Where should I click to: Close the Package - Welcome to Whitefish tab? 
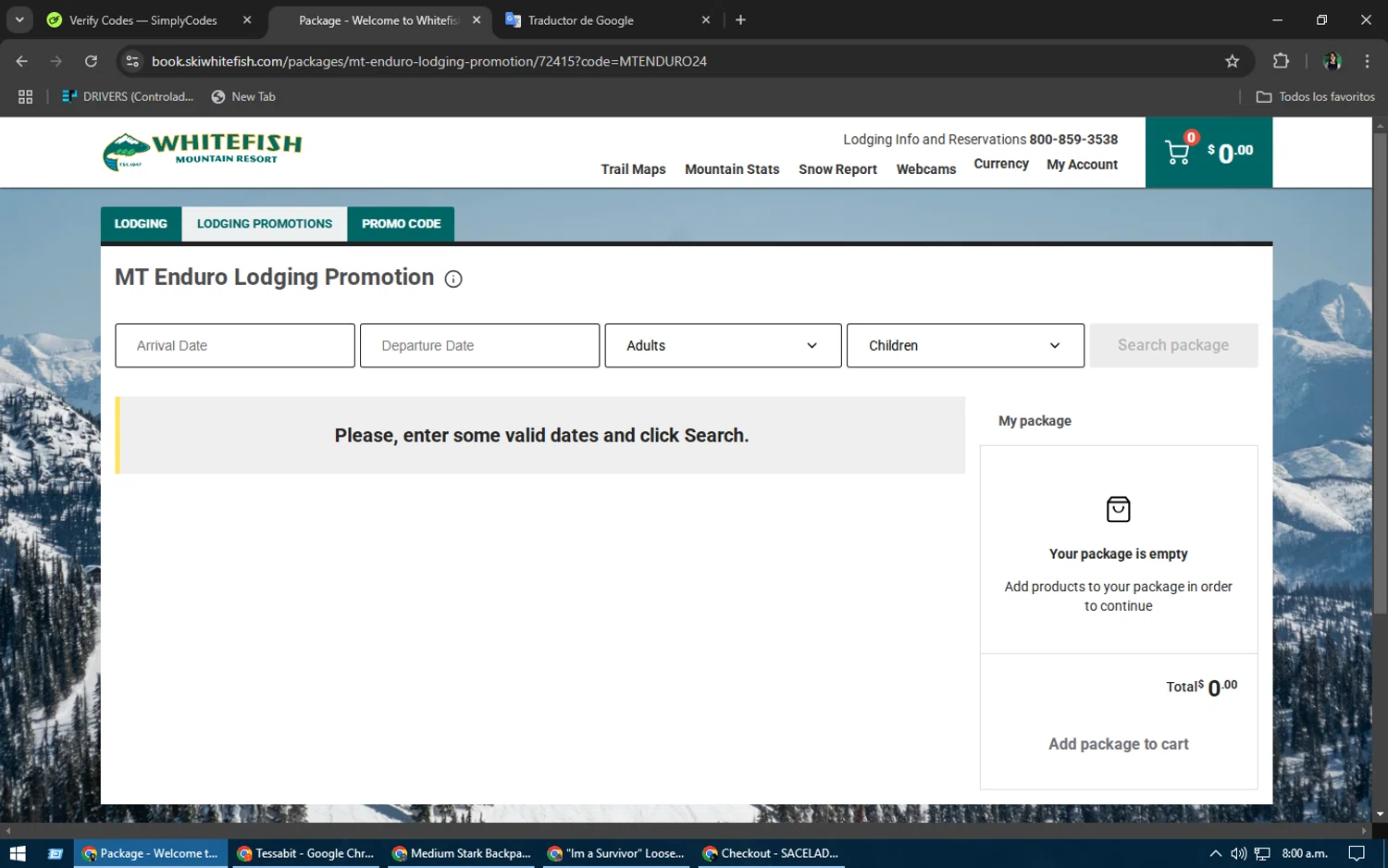point(477,20)
